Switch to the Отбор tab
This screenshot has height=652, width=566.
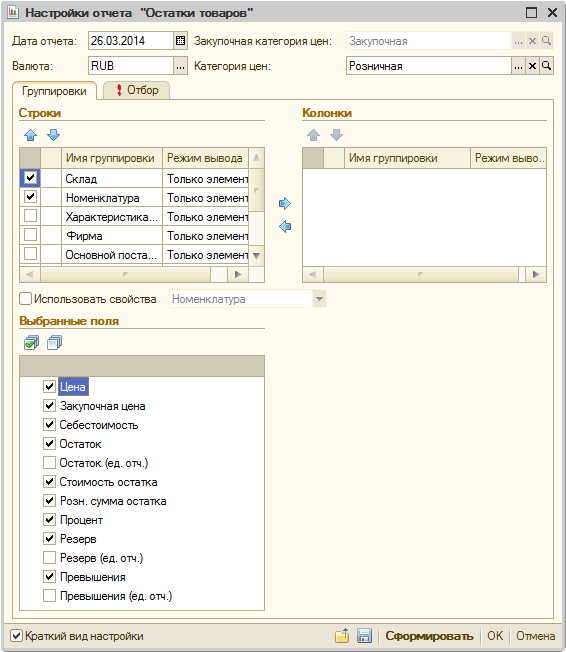click(x=136, y=90)
